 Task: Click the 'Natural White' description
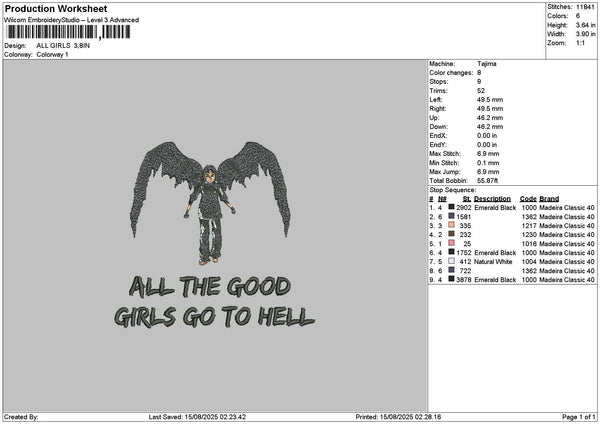tap(493, 262)
